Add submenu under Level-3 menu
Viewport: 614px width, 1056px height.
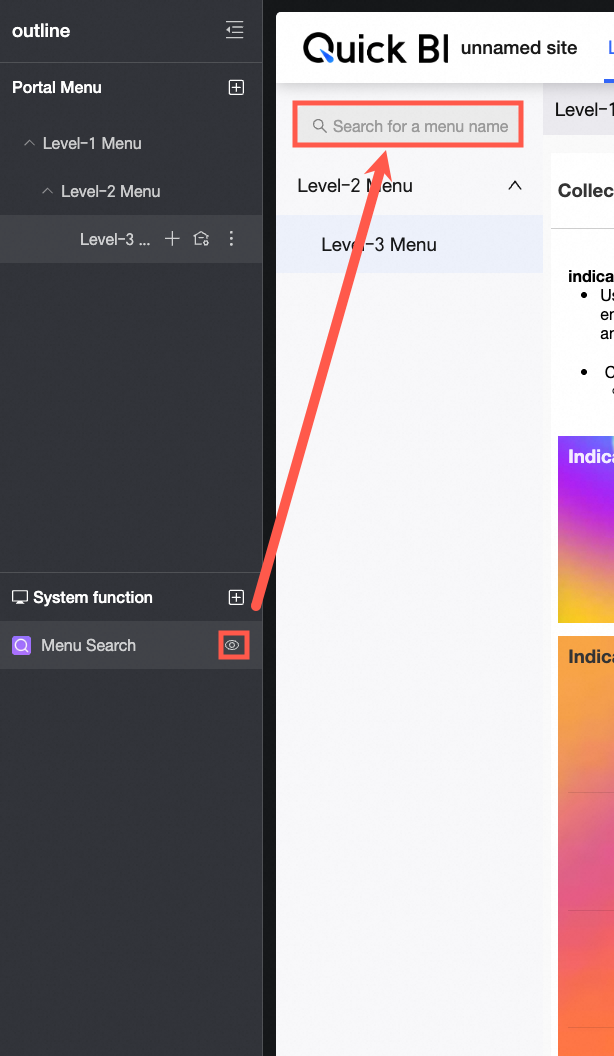(x=172, y=238)
